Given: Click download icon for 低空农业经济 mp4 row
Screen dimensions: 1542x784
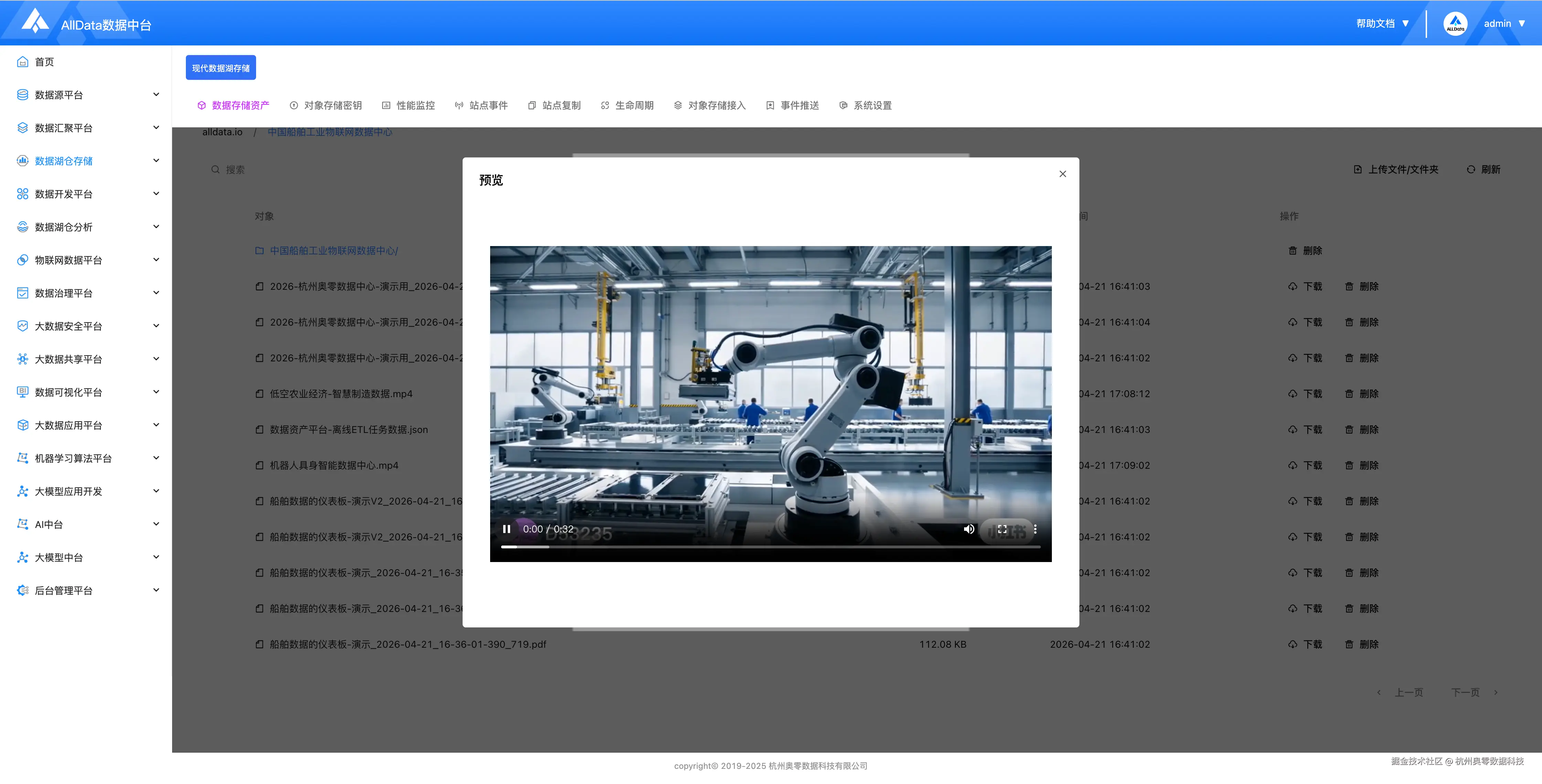Looking at the screenshot, I should tap(1293, 394).
